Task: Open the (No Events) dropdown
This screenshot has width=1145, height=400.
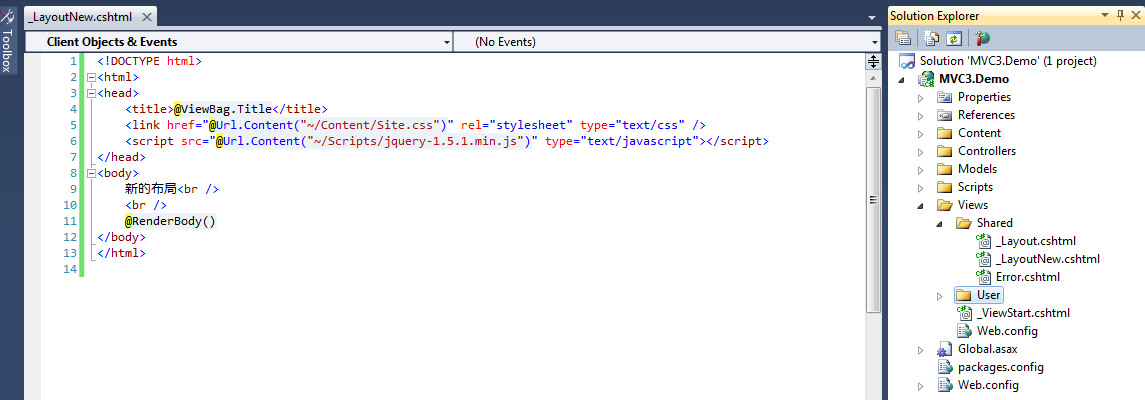Action: tap(874, 42)
